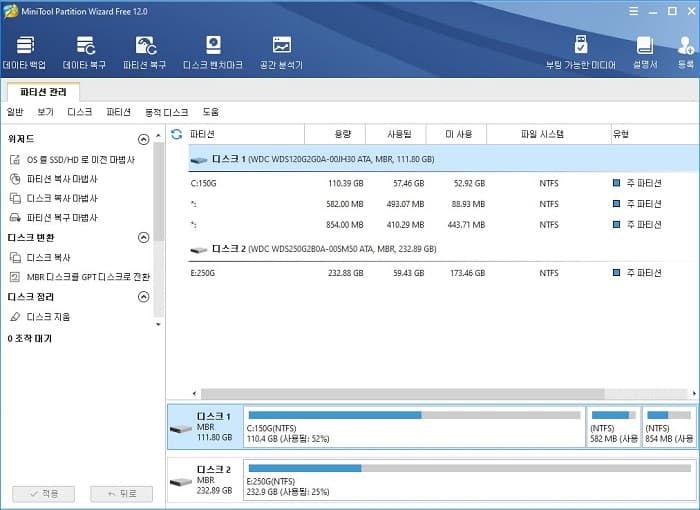Screen dimensions: 700x510
Task: Open 파티션 복구 tool
Action: coord(145,53)
